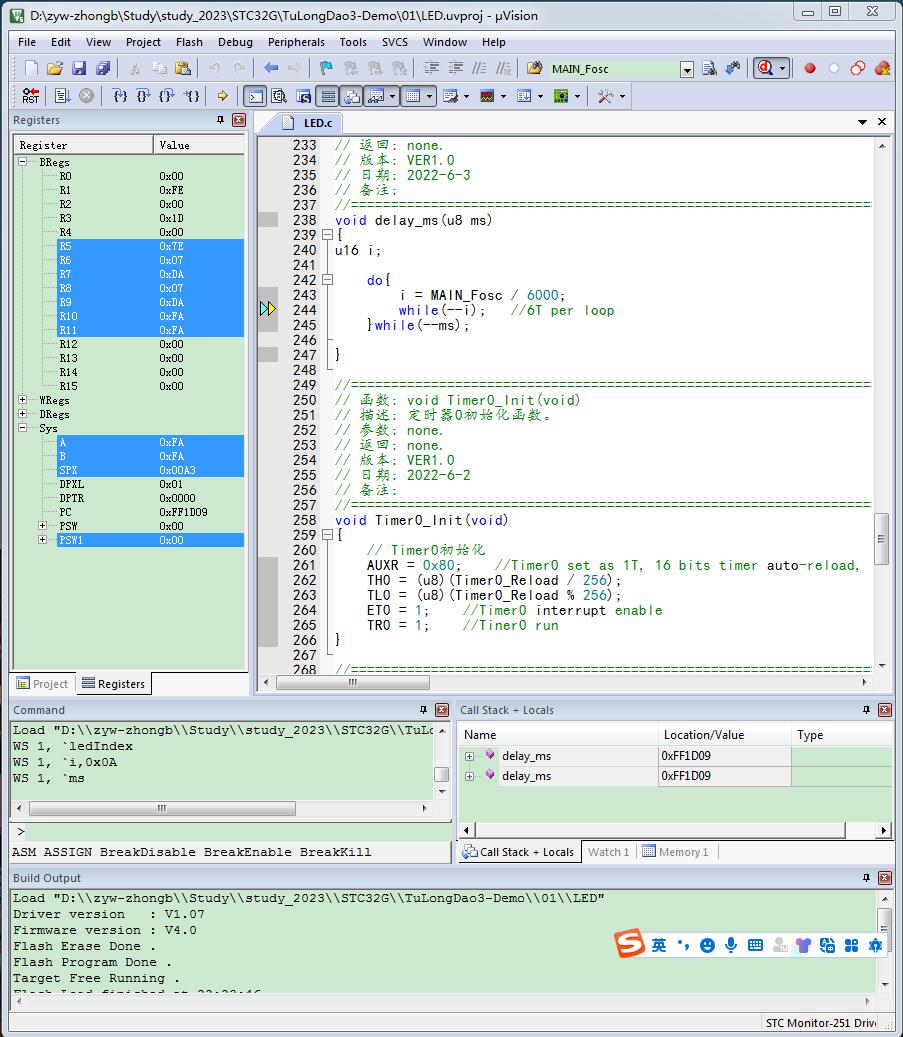
Task: Reset the CPU with the RST icon
Action: (30, 96)
